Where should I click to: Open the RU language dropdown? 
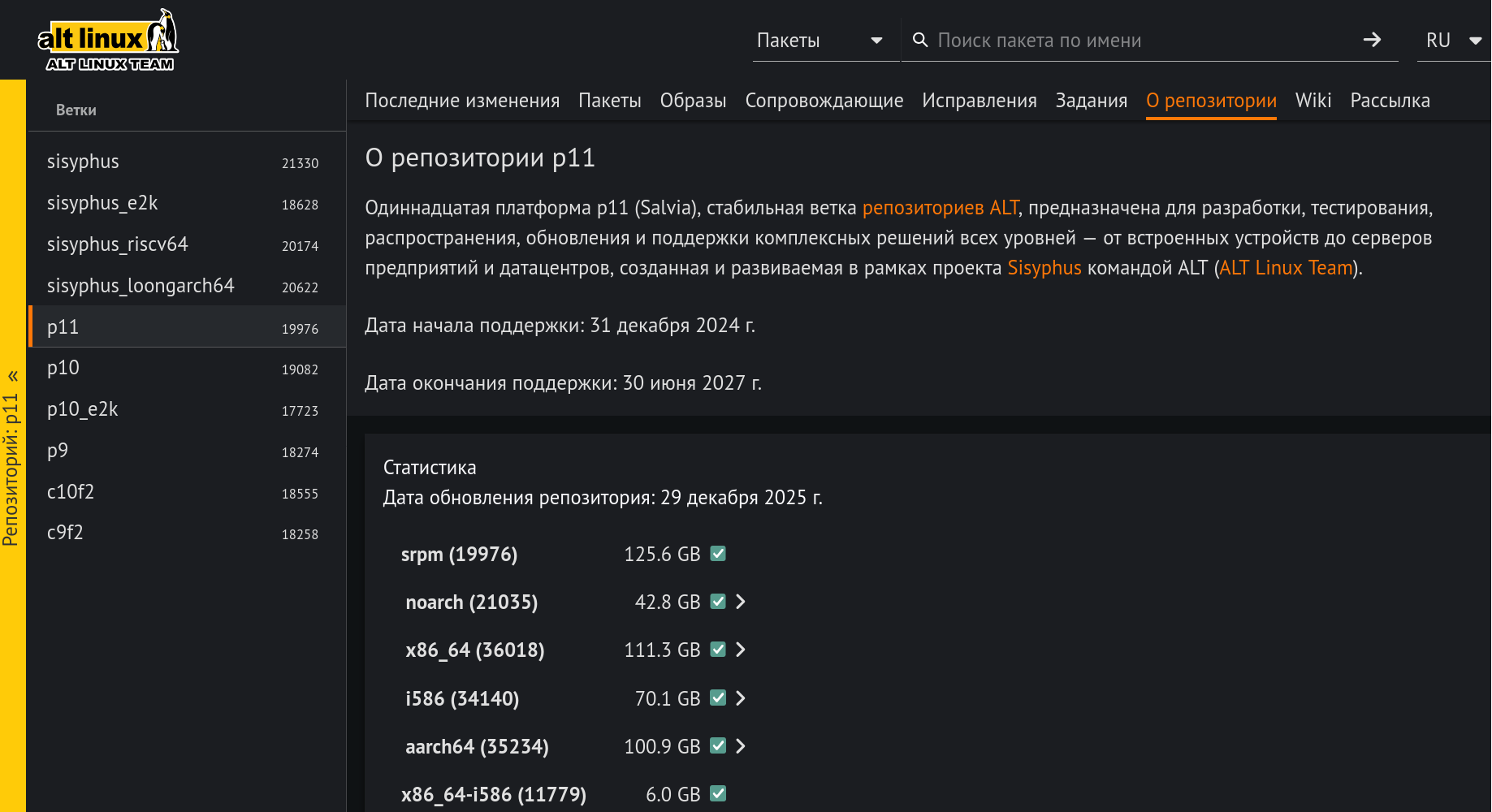point(1453,41)
